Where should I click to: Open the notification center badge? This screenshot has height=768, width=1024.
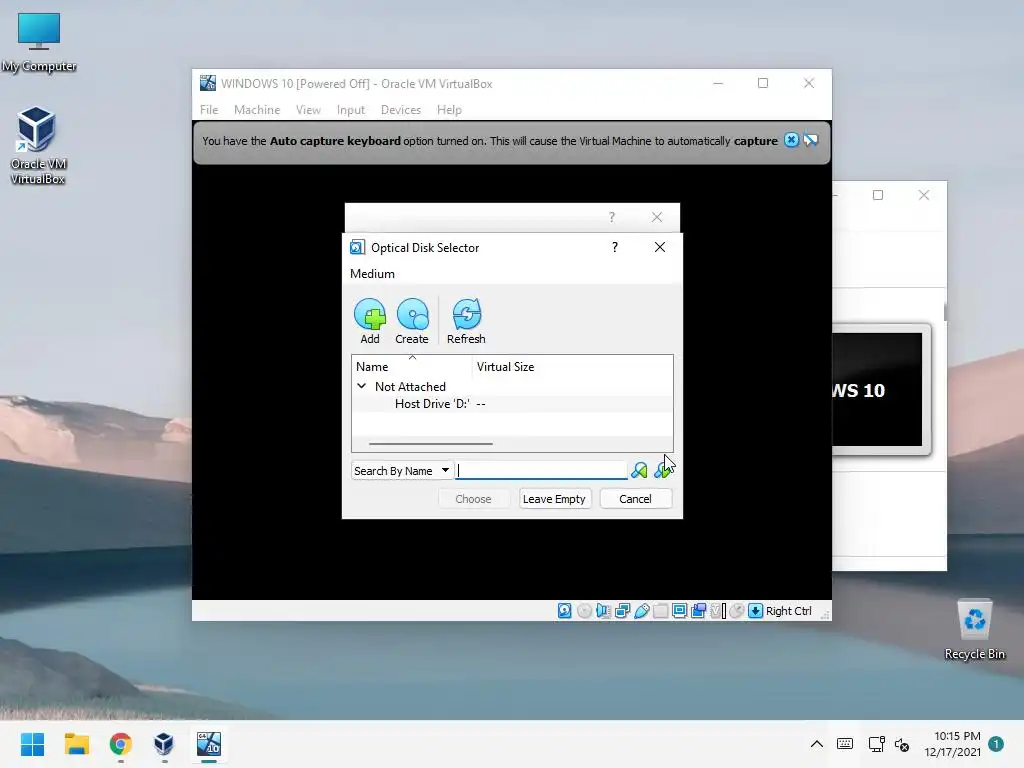click(x=996, y=744)
